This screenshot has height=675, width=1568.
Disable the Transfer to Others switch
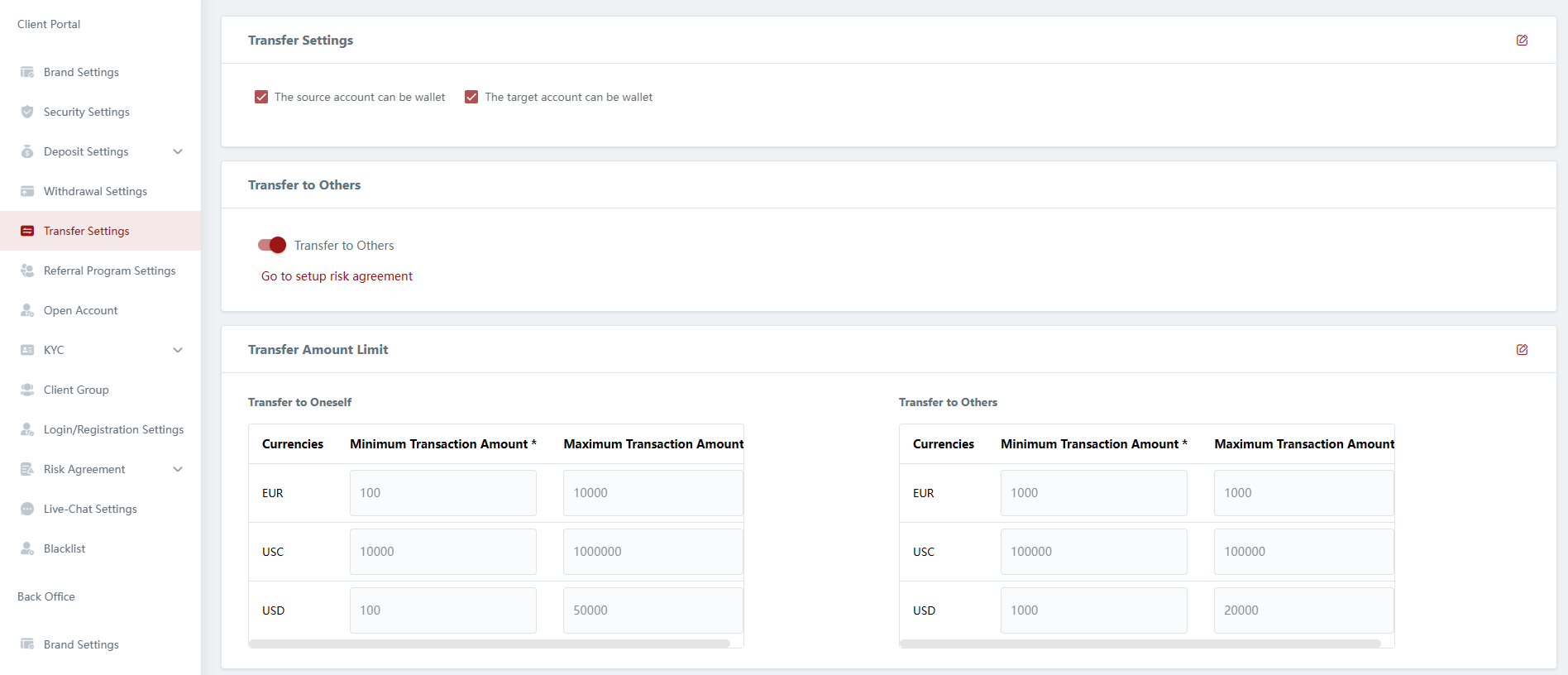point(272,245)
